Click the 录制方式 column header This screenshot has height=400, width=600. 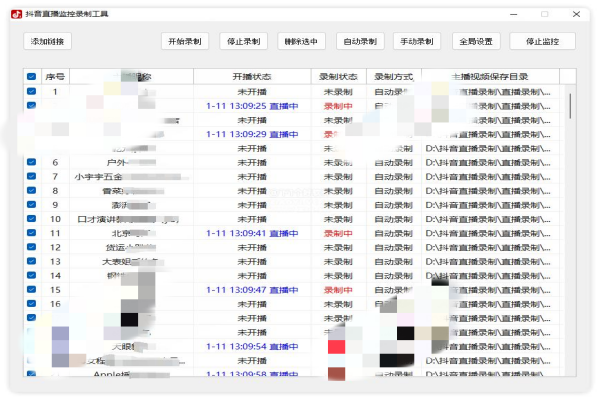pyautogui.click(x=394, y=77)
